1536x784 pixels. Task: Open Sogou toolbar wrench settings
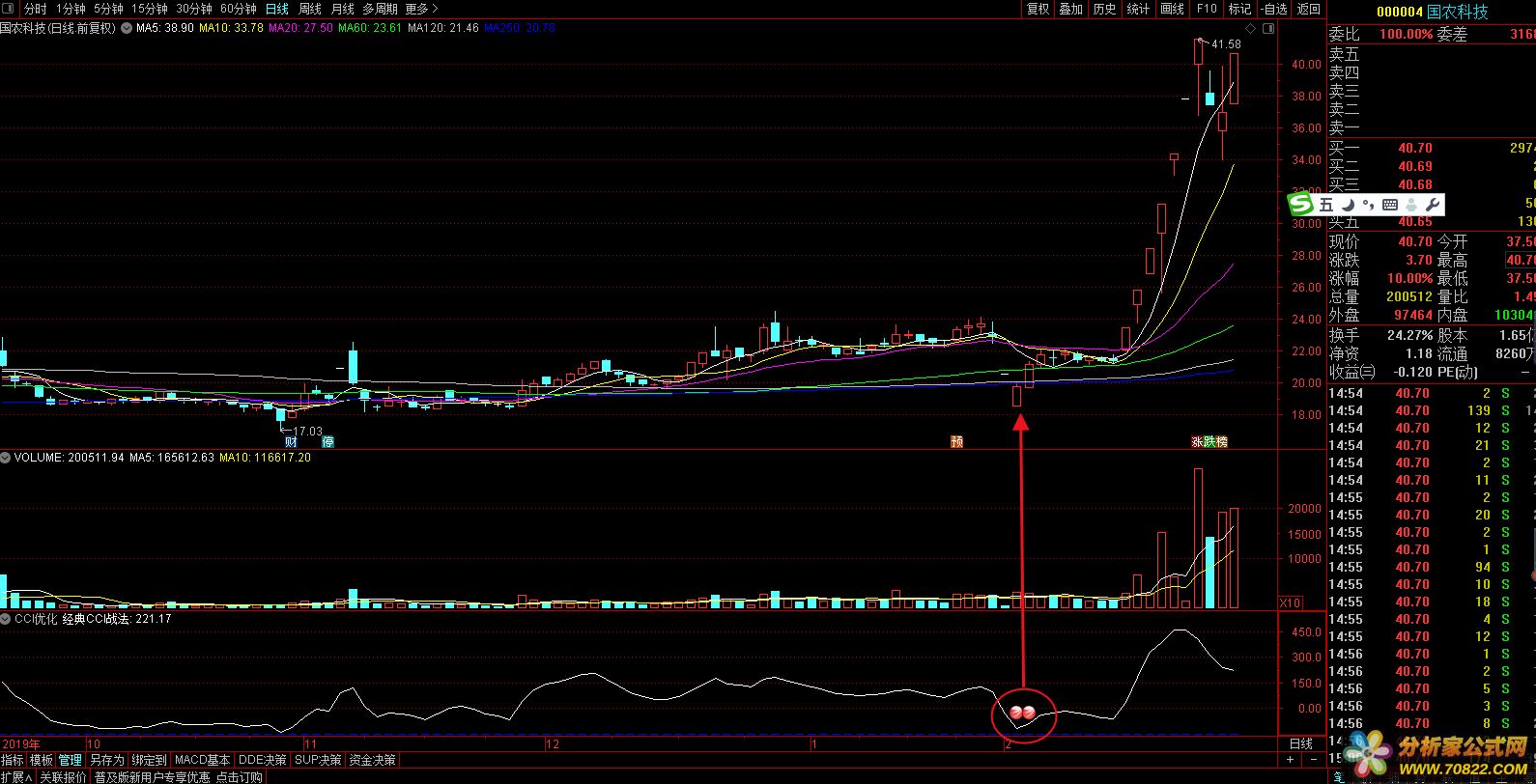1433,204
